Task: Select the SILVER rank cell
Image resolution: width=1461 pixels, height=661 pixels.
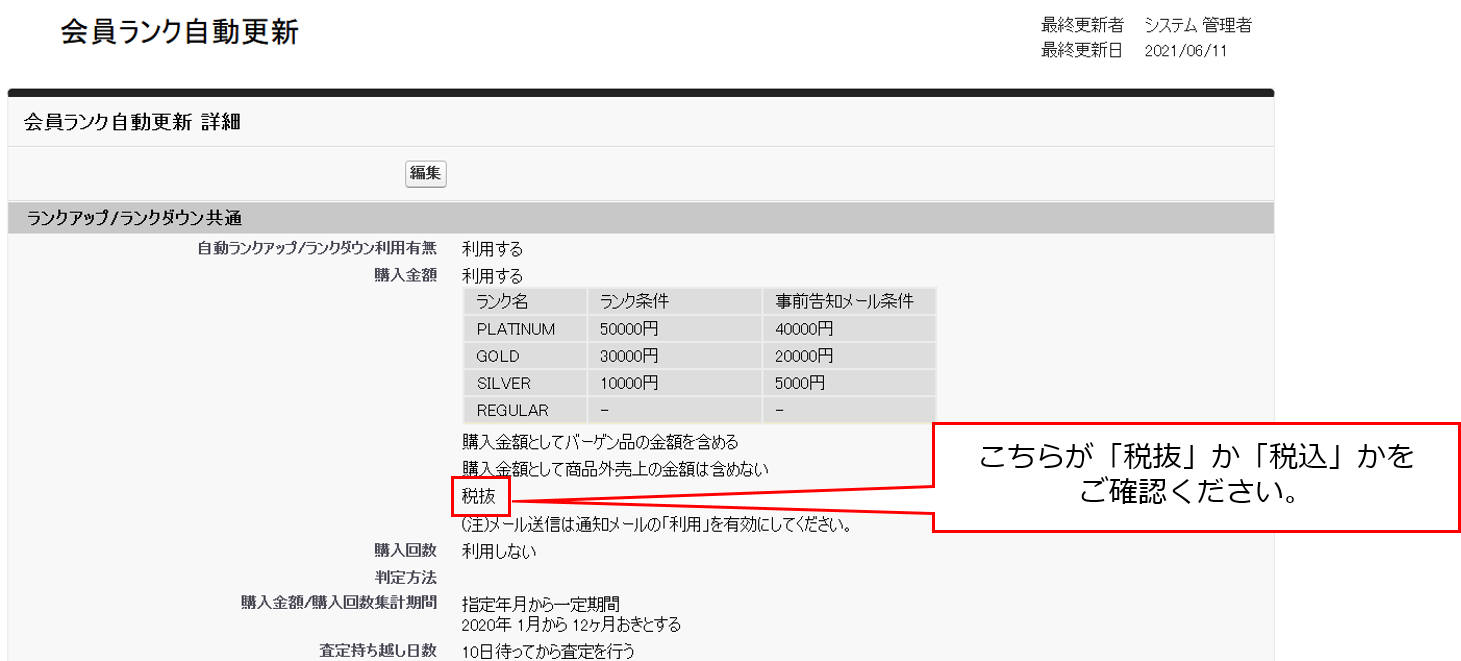Action: (x=503, y=383)
